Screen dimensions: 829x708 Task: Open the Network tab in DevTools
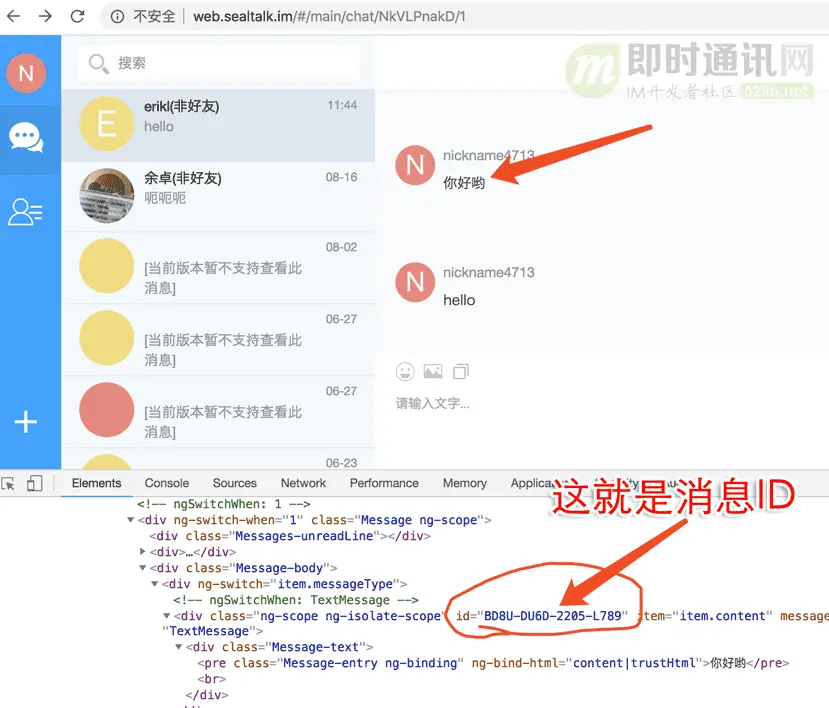coord(303,483)
